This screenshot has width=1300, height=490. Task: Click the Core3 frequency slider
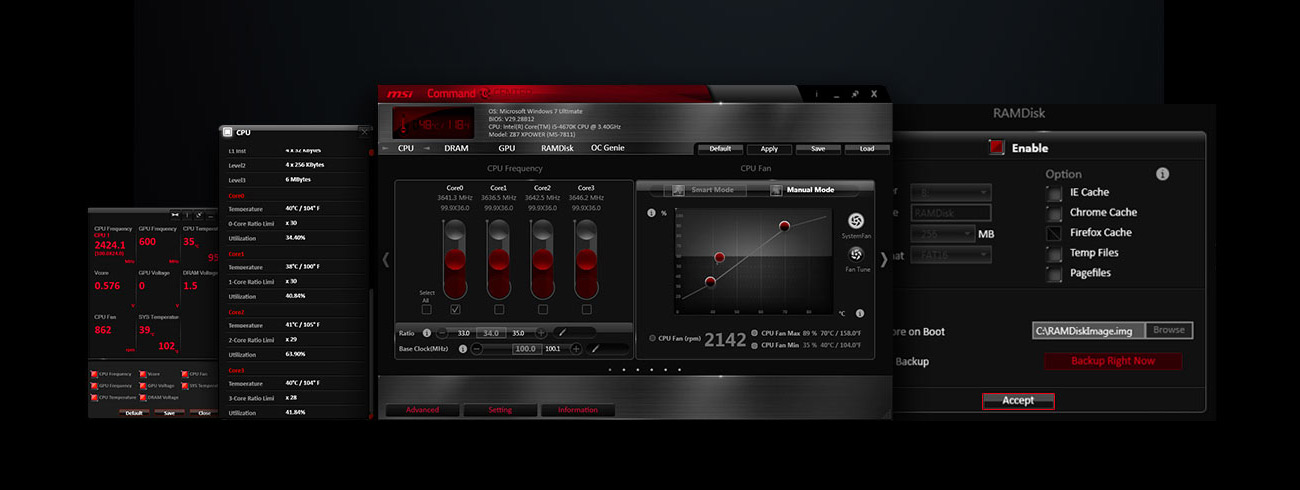coord(586,259)
